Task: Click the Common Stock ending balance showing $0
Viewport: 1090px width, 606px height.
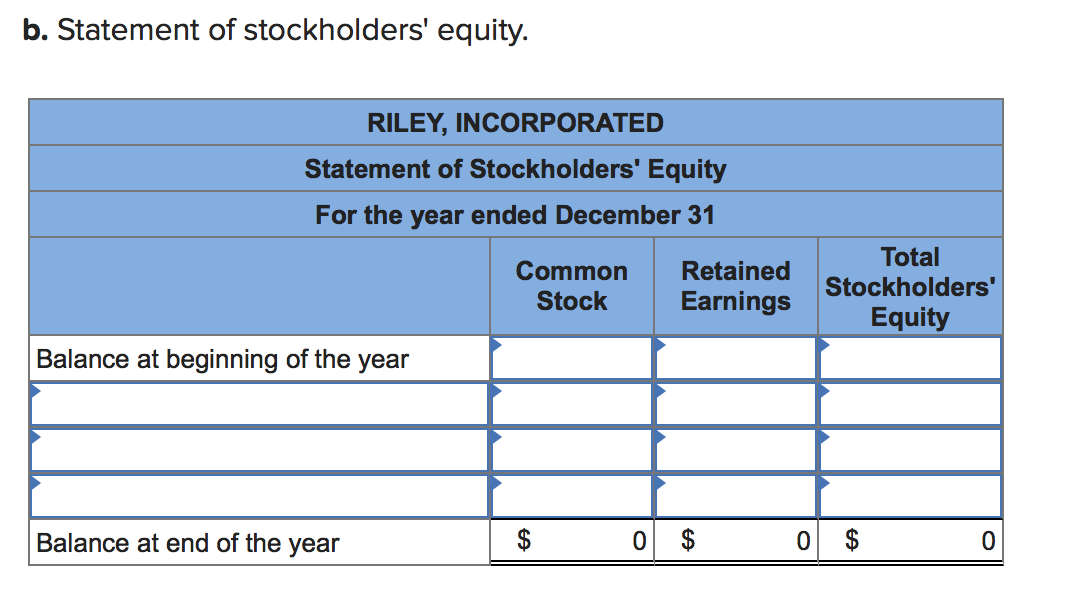Action: coord(570,541)
